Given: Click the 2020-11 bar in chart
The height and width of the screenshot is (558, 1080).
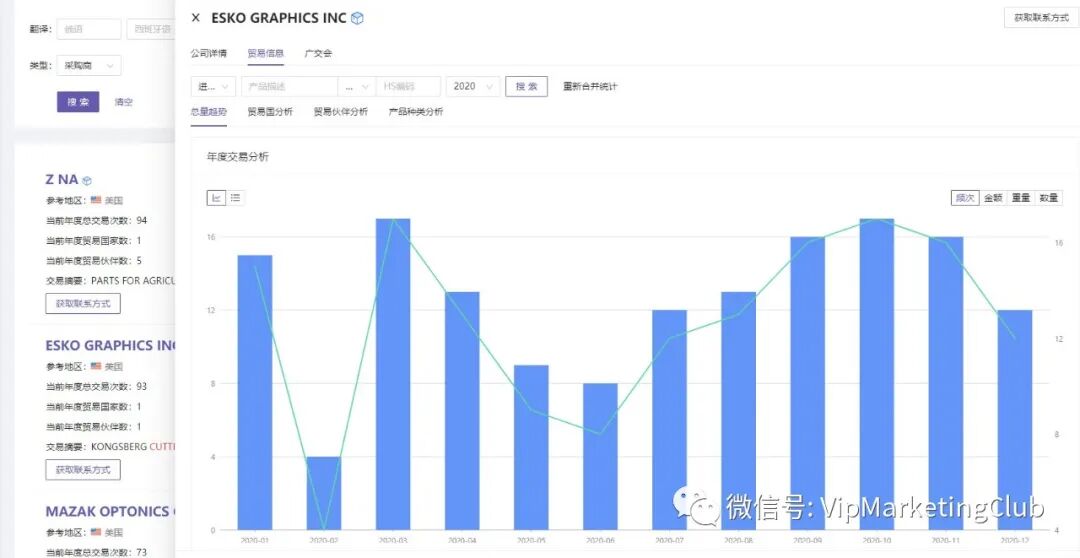Looking at the screenshot, I should pyautogui.click(x=946, y=383).
